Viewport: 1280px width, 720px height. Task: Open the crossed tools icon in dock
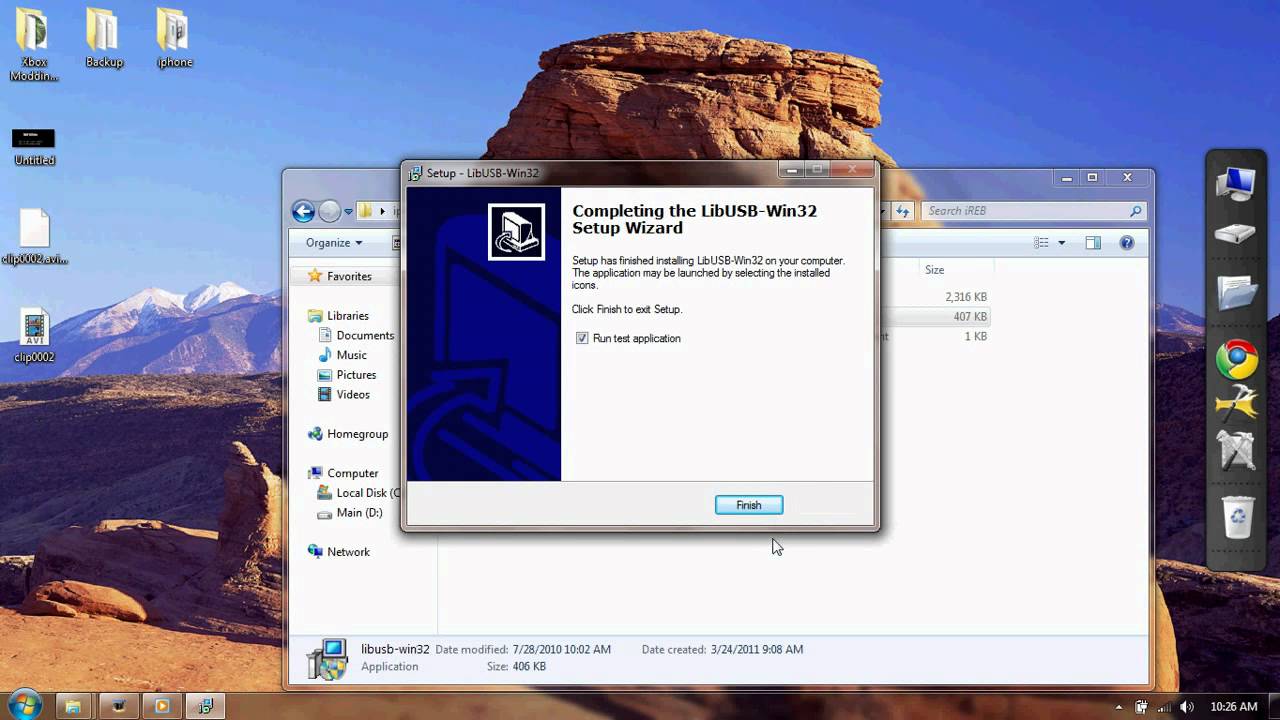pyautogui.click(x=1237, y=450)
